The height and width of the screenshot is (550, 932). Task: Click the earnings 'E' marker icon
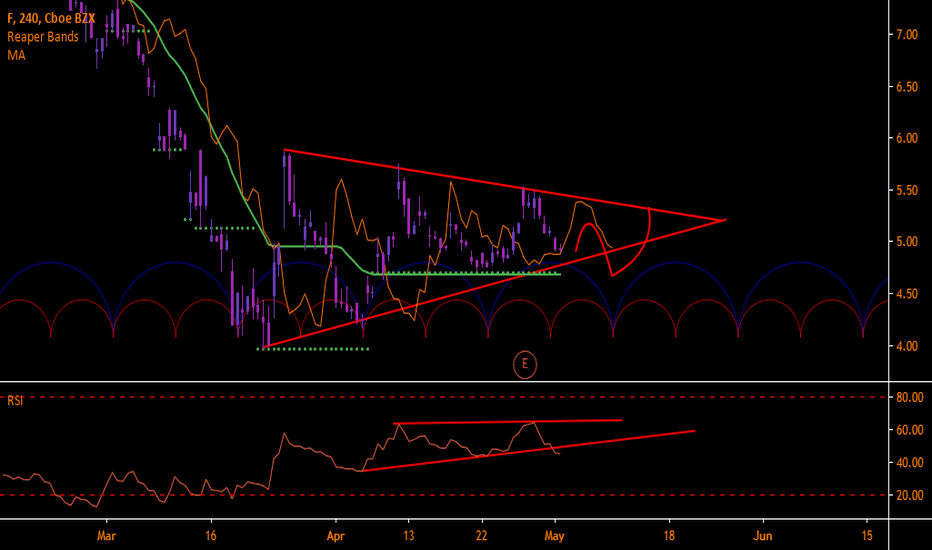[x=525, y=364]
